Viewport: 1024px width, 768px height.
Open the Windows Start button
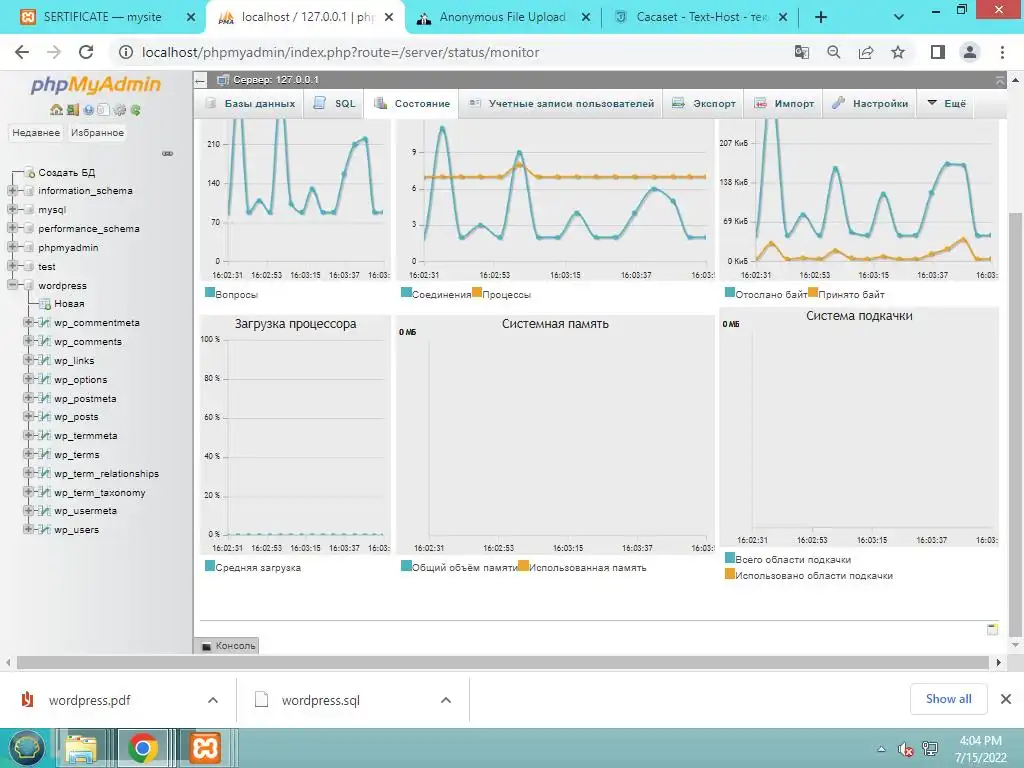pos(27,748)
